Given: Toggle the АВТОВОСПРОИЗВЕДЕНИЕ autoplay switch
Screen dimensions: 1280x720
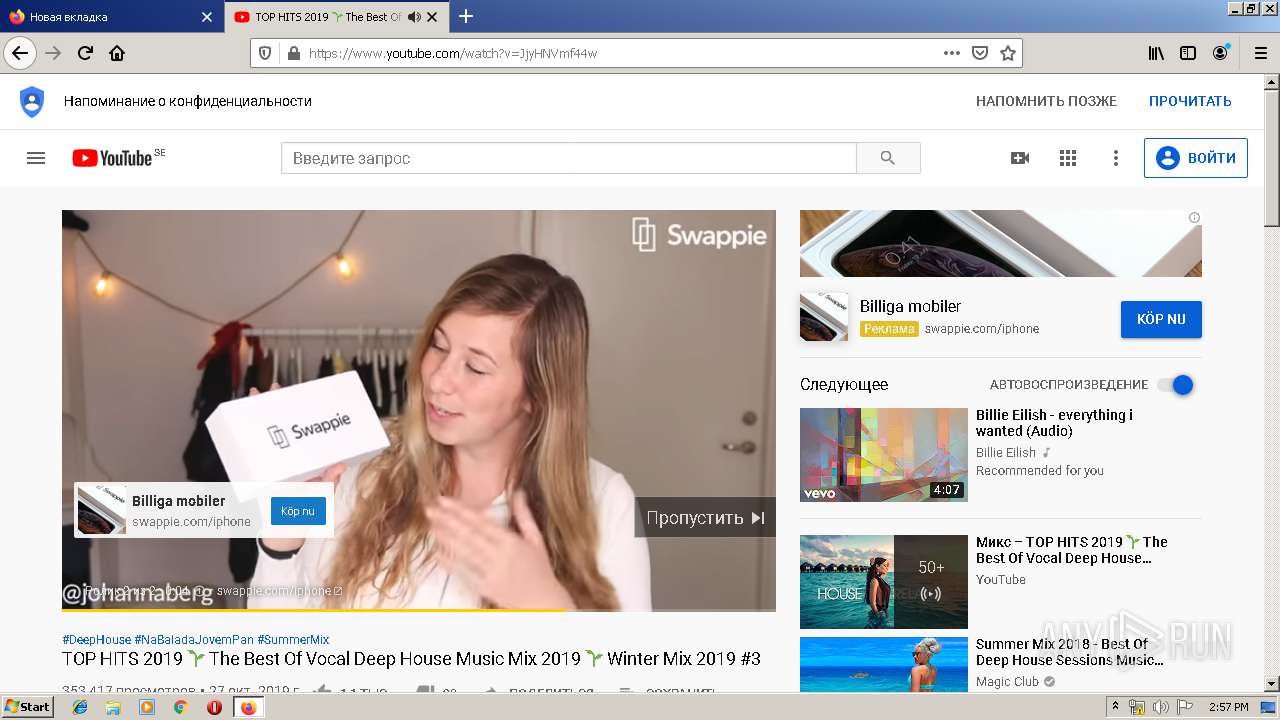Looking at the screenshot, I should tap(1176, 385).
